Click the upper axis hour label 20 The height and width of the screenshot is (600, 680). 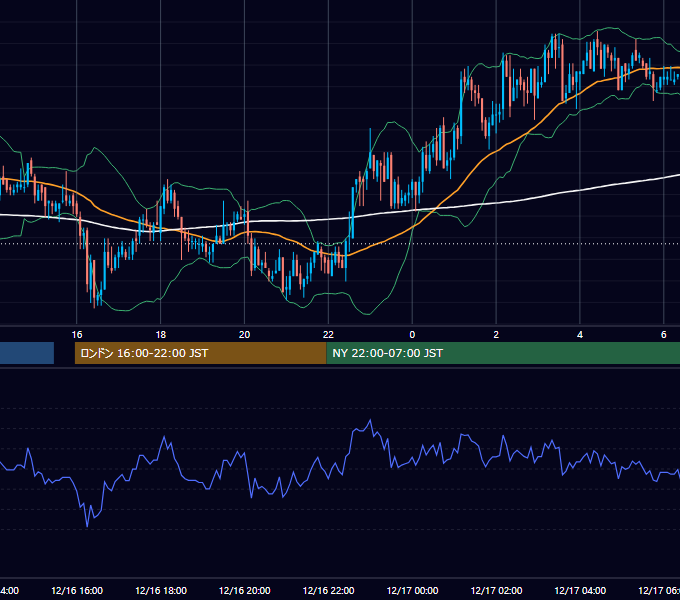pos(244,334)
